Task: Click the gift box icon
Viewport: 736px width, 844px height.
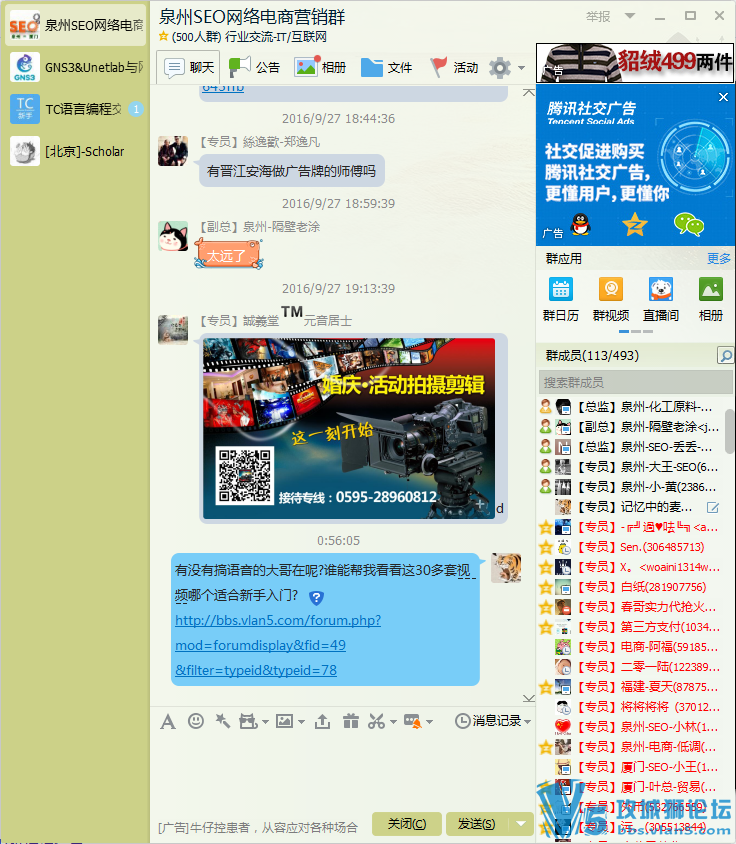Action: [x=349, y=721]
